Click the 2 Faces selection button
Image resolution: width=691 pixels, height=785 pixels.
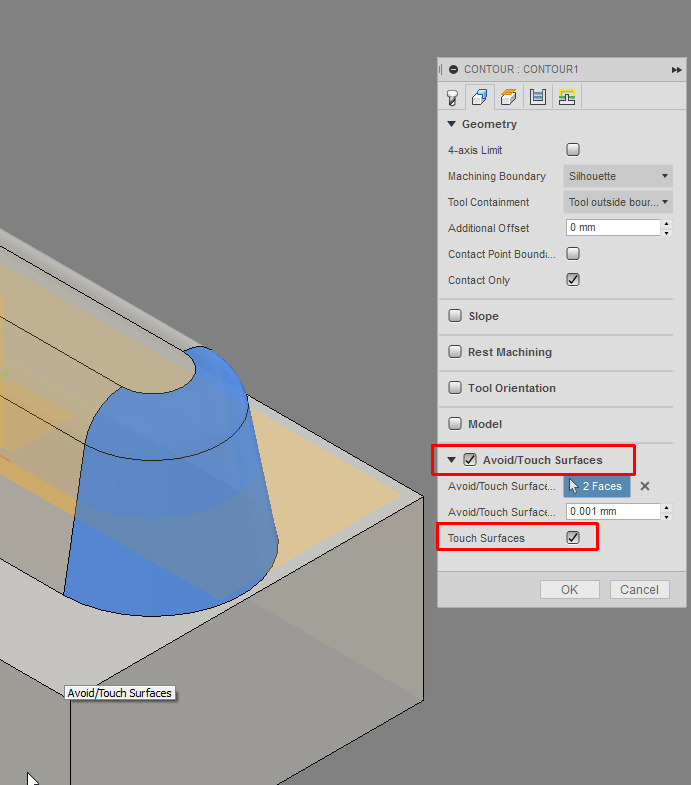tap(597, 486)
